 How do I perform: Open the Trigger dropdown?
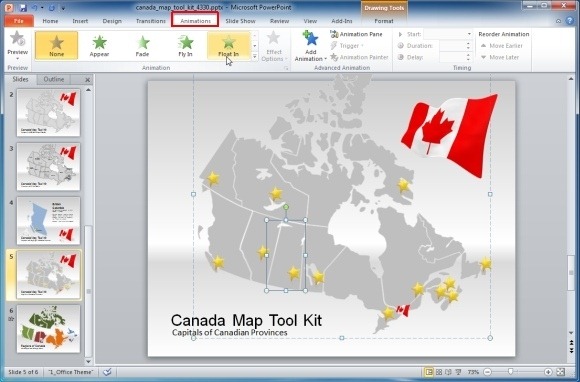click(x=347, y=45)
